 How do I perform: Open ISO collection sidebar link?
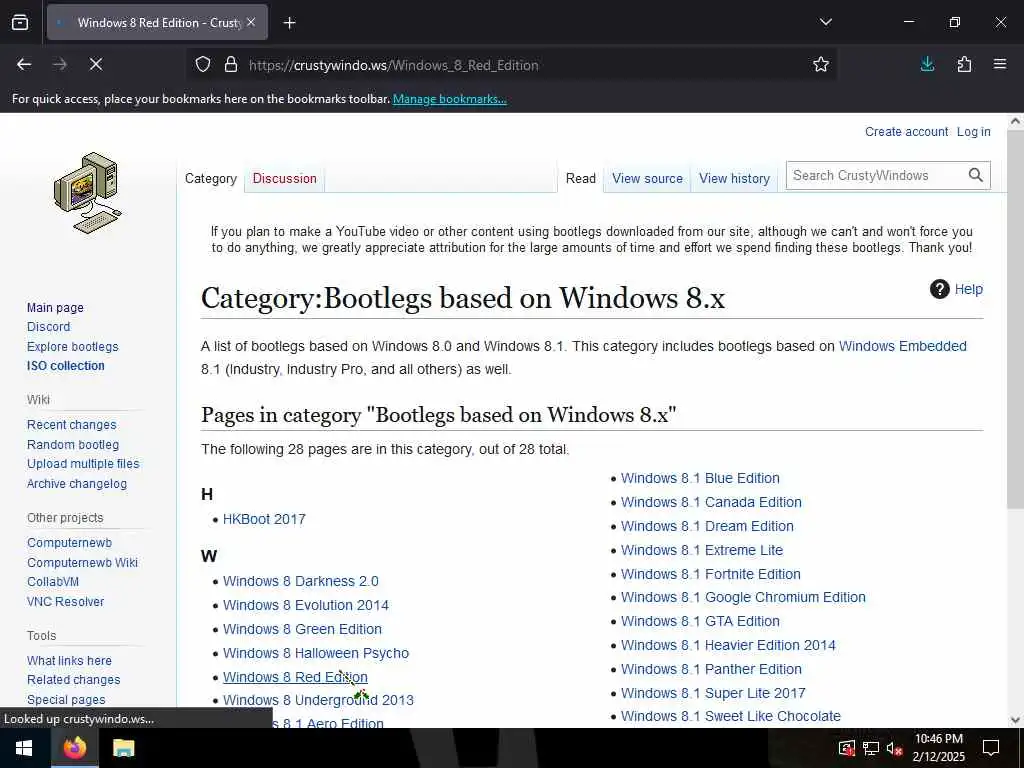65,366
